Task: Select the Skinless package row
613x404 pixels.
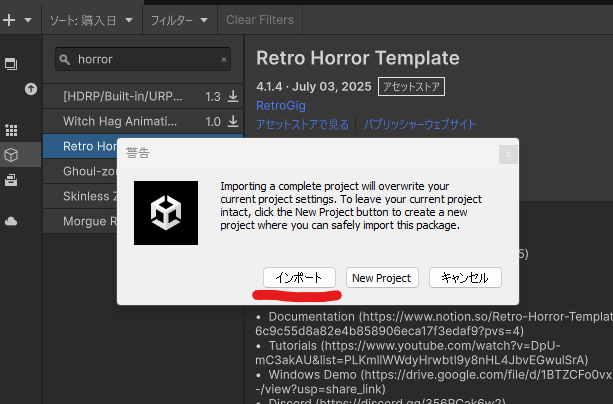Action: (x=80, y=196)
